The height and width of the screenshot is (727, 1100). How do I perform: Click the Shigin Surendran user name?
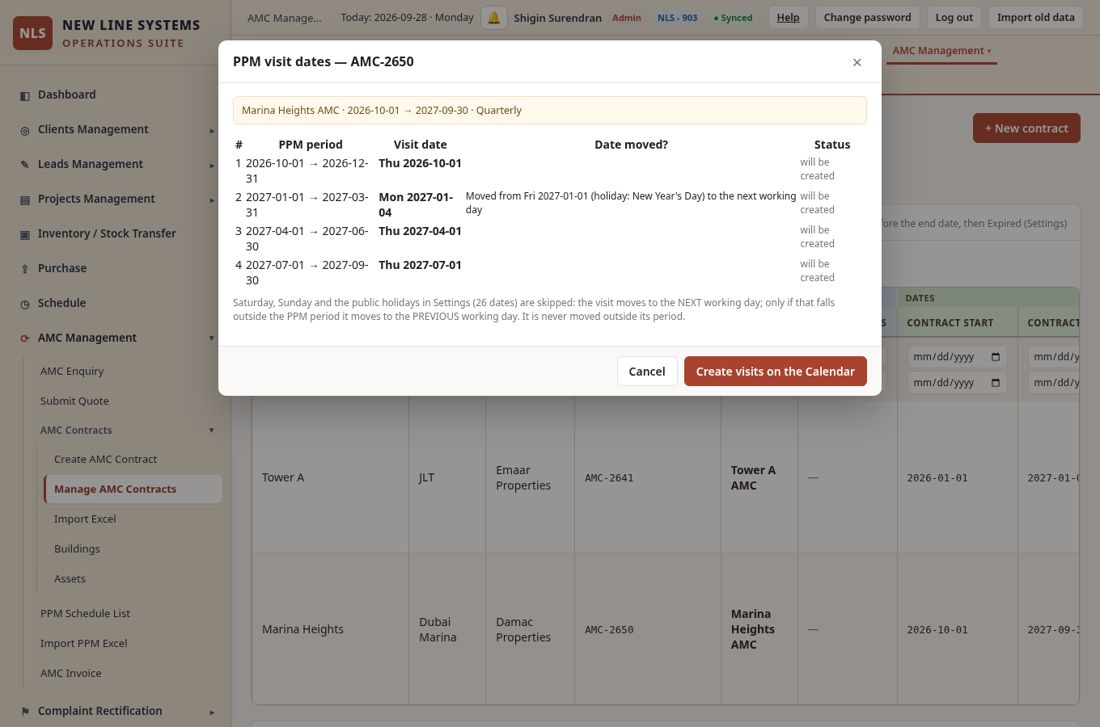[x=557, y=18]
